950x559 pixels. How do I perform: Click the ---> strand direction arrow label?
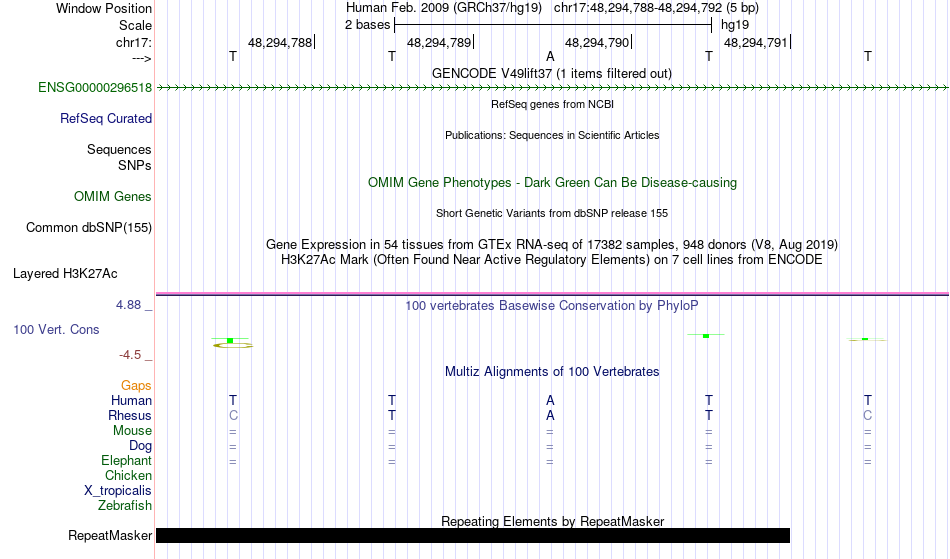point(141,58)
